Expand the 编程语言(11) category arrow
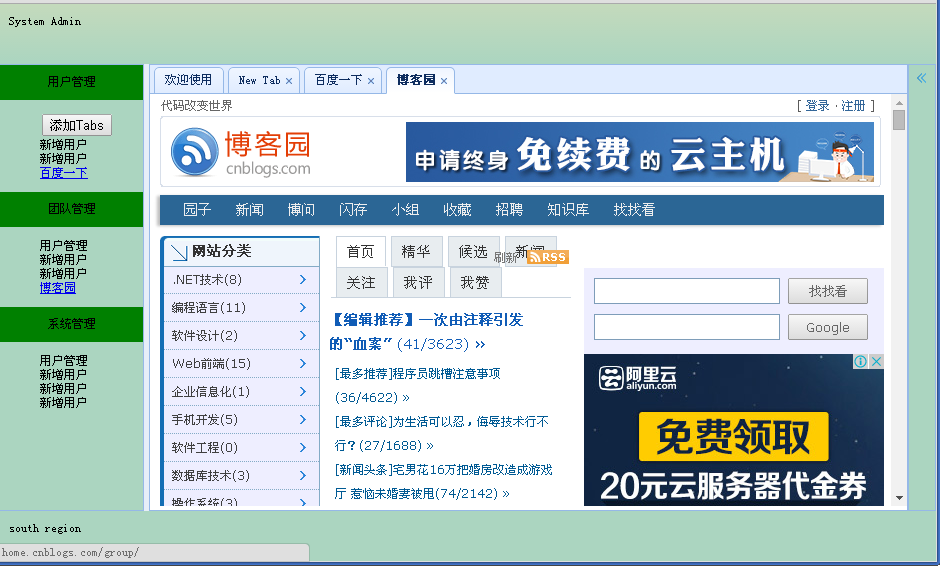 click(x=303, y=308)
